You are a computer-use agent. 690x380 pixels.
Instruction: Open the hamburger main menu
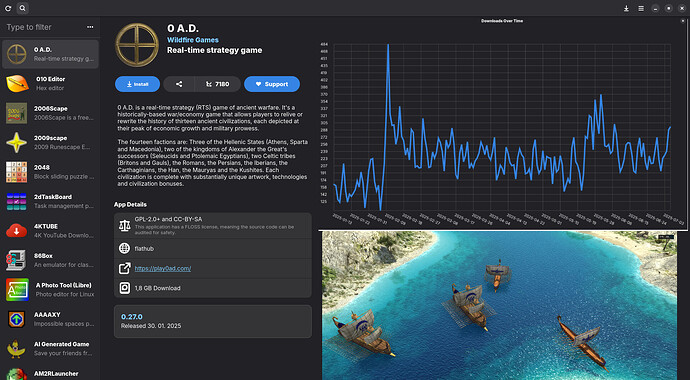tap(641, 8)
